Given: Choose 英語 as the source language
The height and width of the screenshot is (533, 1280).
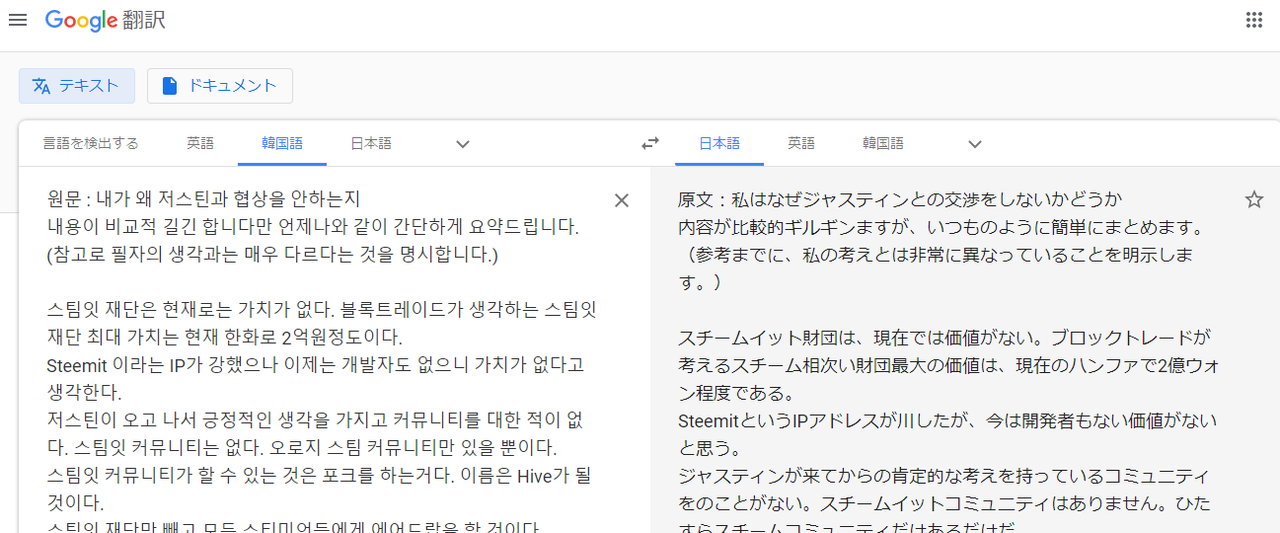Looking at the screenshot, I should click(x=200, y=143).
